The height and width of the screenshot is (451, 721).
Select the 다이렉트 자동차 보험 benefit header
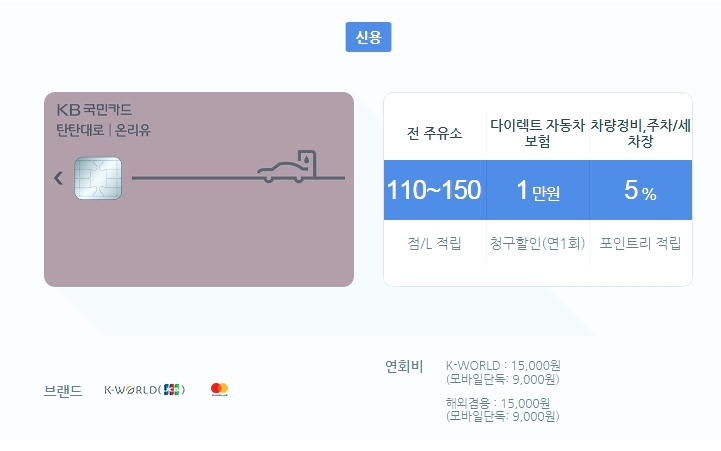pyautogui.click(x=538, y=133)
